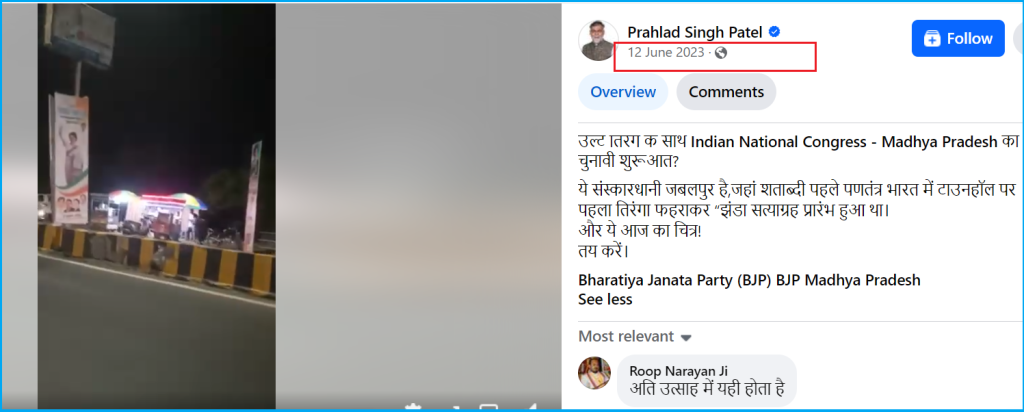
Task: Expand the Most relevant sorting dropdown
Action: 635,337
